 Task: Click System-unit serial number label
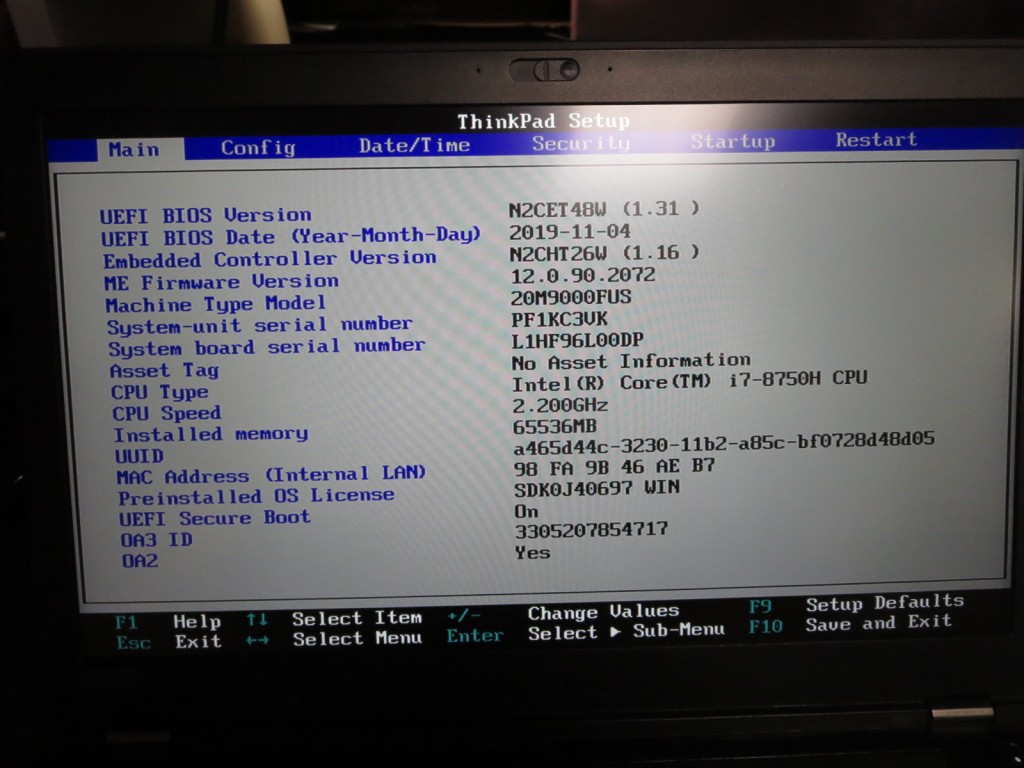click(260, 325)
